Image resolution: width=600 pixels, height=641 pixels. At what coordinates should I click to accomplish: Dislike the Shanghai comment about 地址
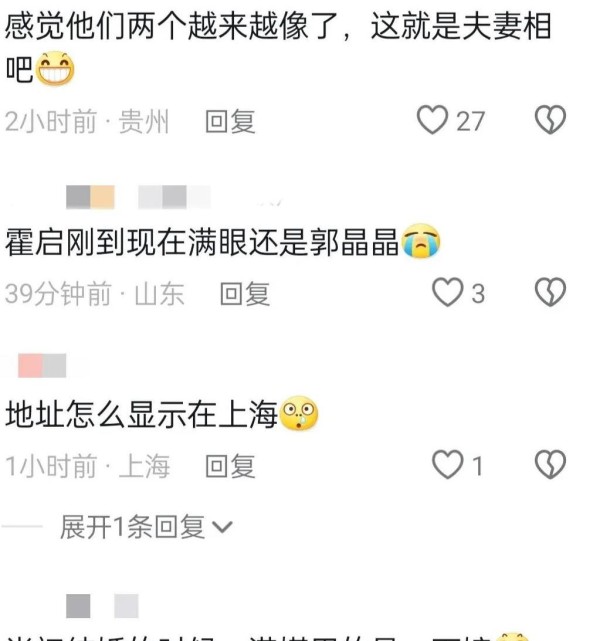[550, 465]
